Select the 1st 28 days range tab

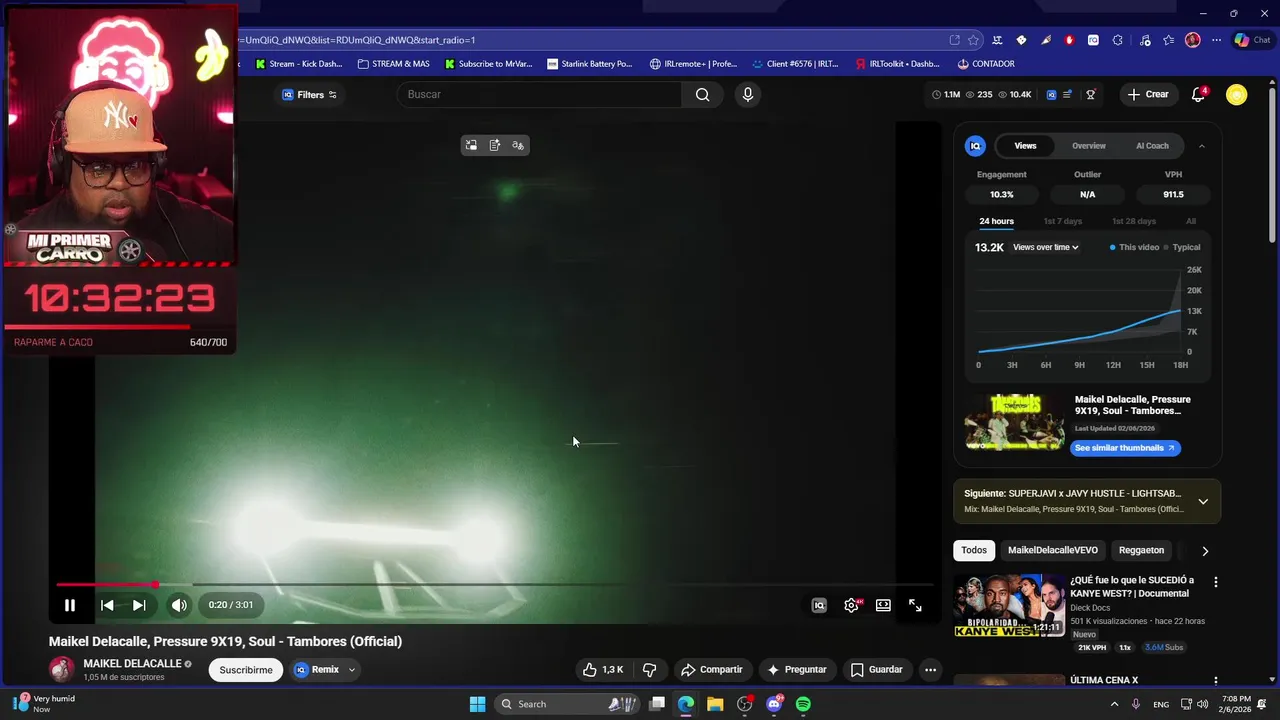(1134, 221)
